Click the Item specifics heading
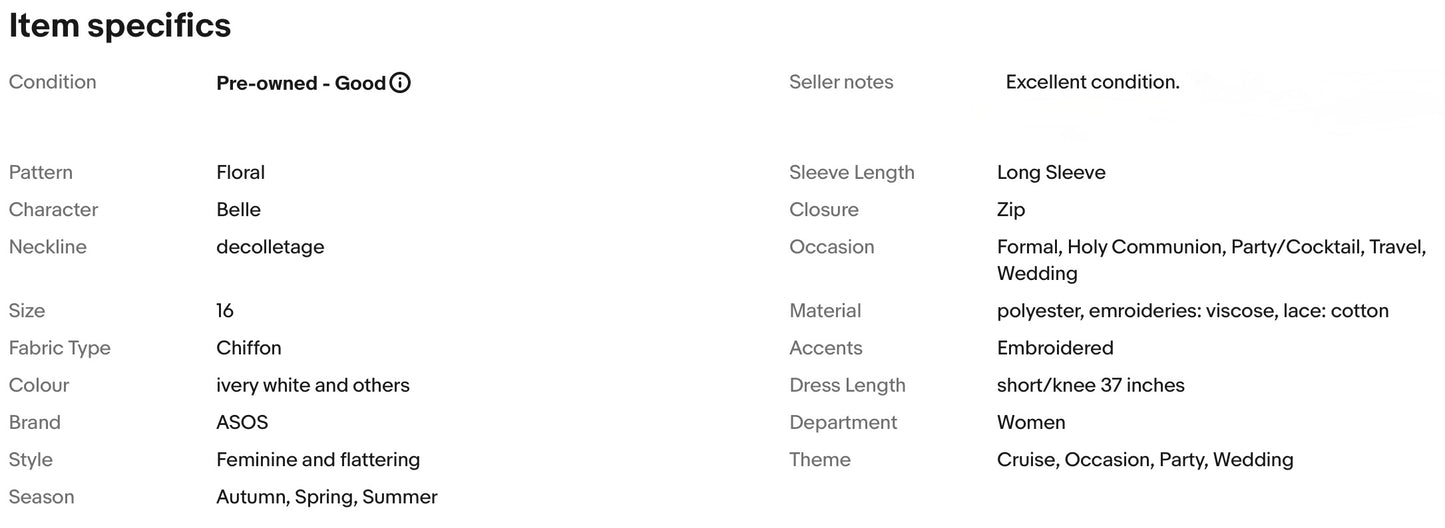Image resolution: width=1445 pixels, height=528 pixels. coord(120,26)
